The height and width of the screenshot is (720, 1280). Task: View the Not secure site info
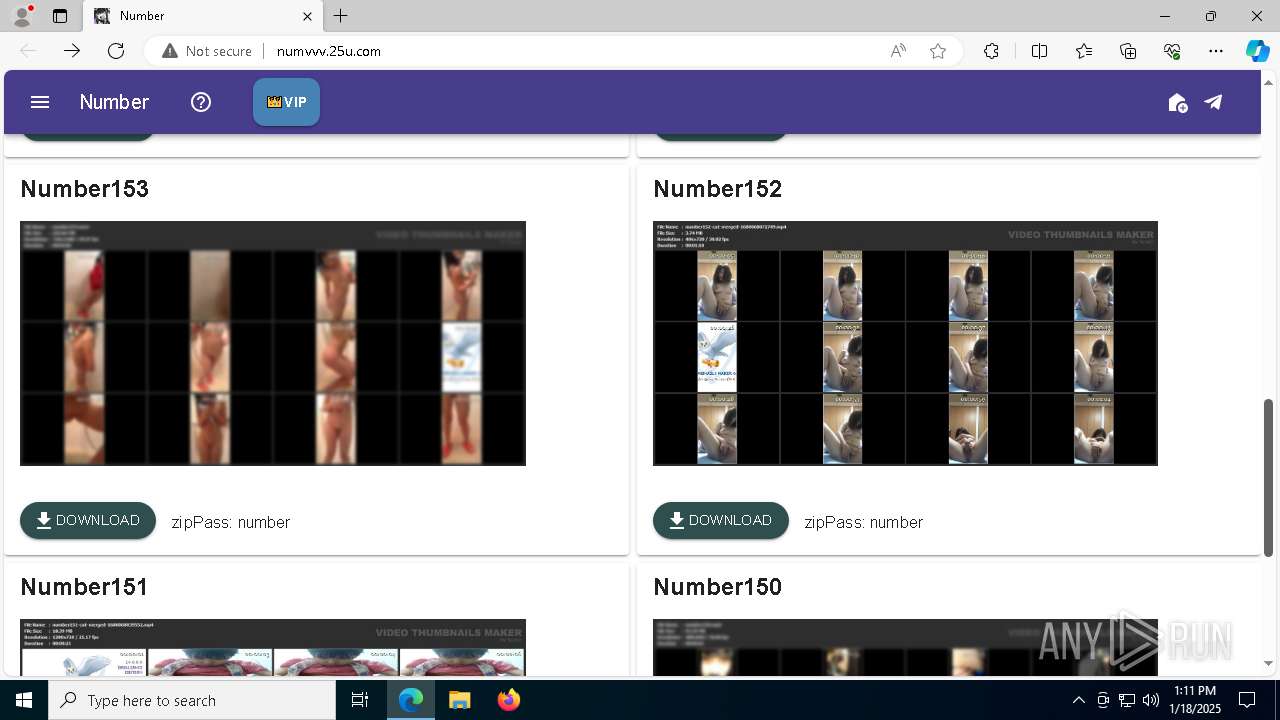pyautogui.click(x=207, y=51)
